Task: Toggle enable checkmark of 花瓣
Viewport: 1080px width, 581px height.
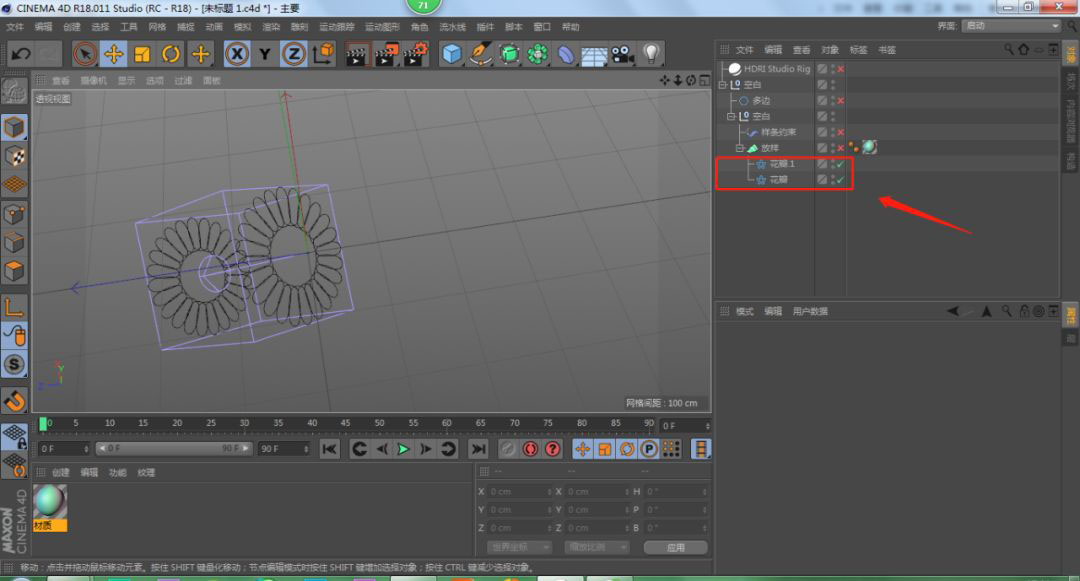Action: click(x=840, y=180)
